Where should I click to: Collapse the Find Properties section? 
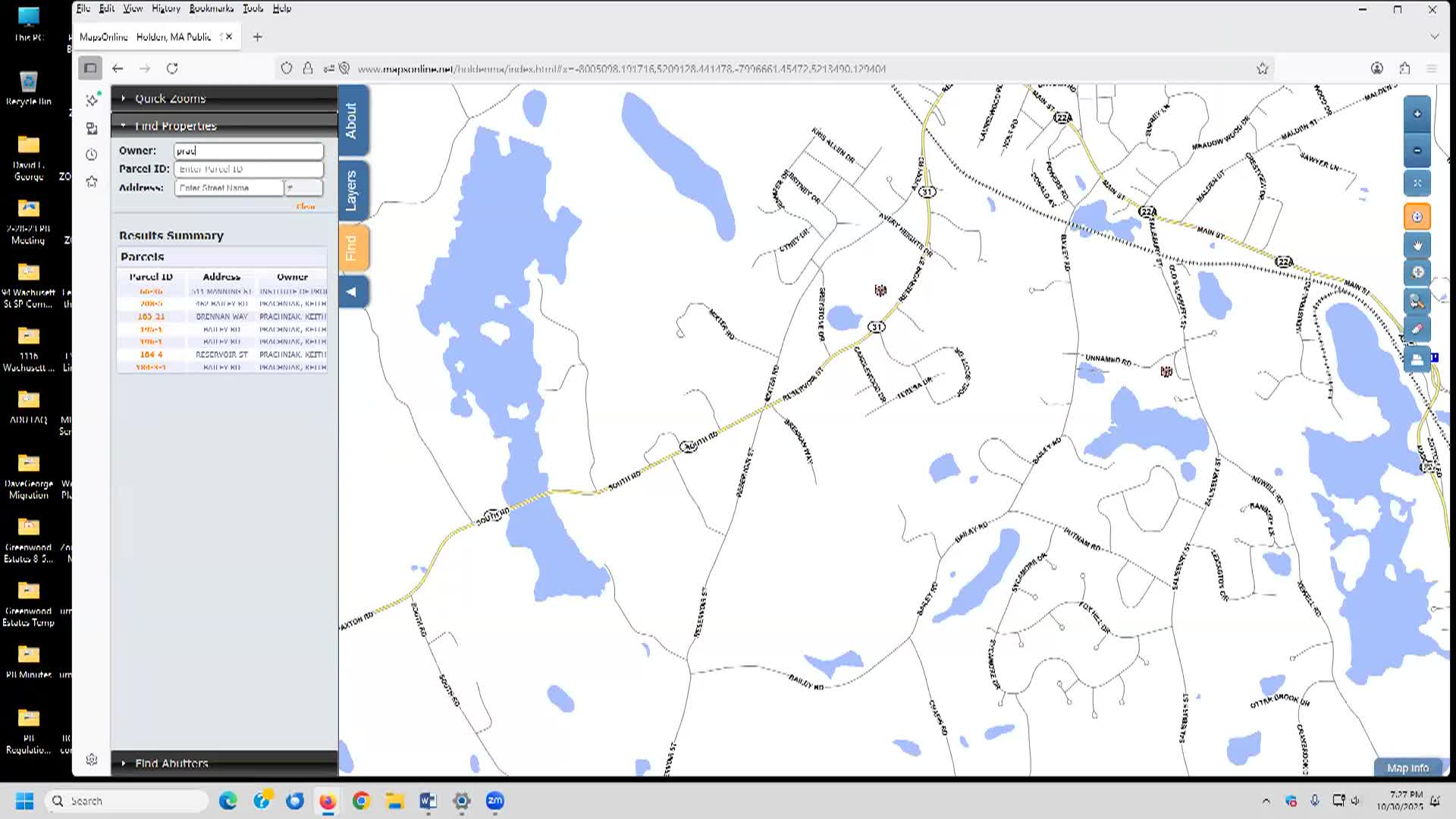pos(175,126)
